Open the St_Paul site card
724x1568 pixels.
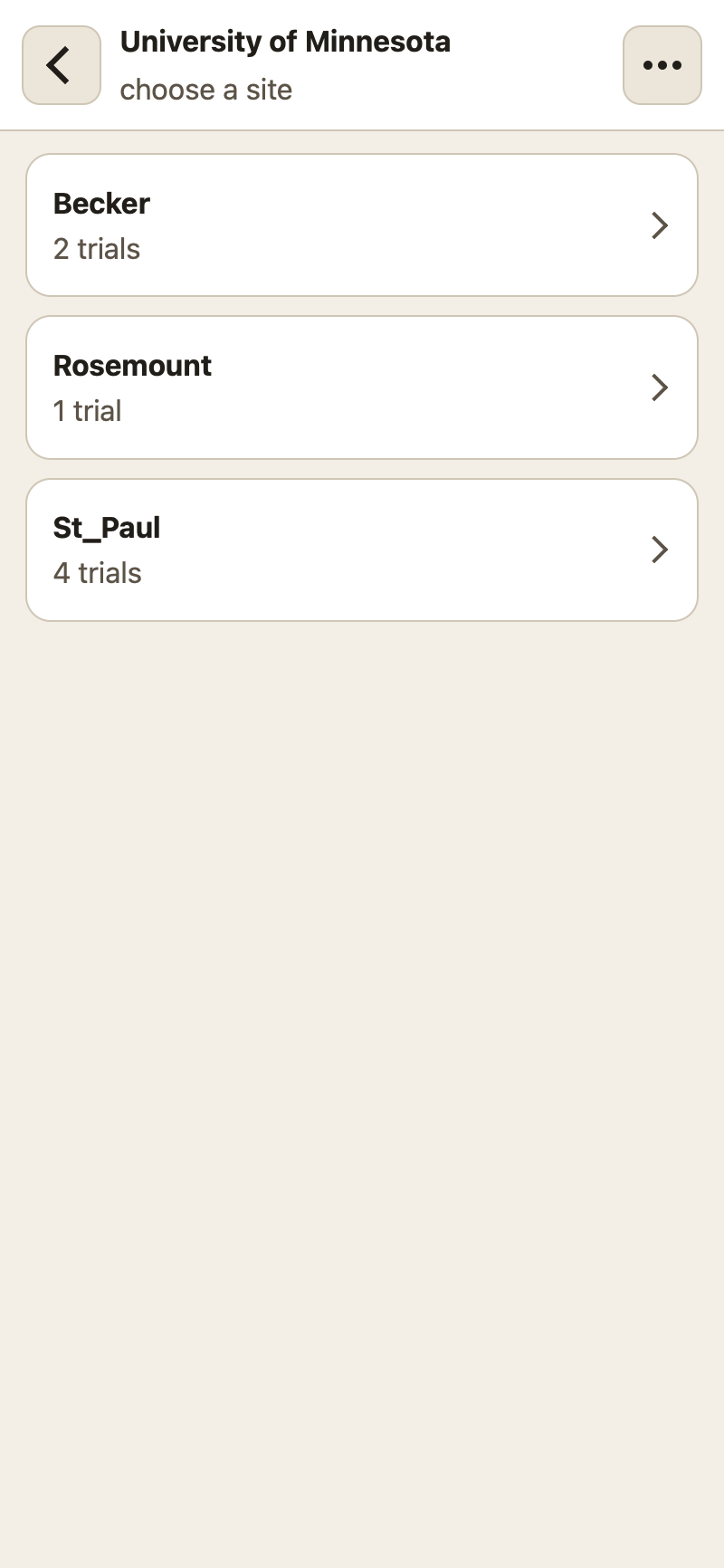coord(362,550)
